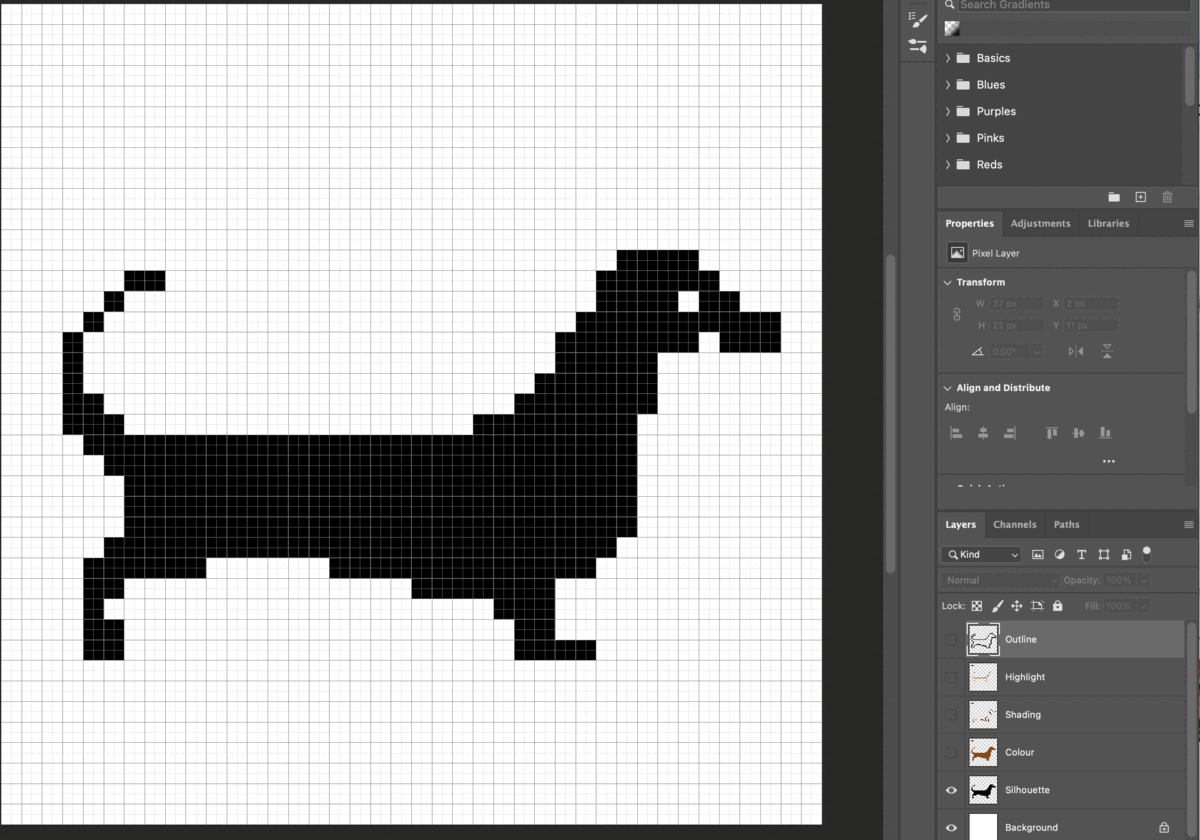Filter layers by adjustment layers icon
Viewport: 1200px width, 840px height.
[1059, 554]
